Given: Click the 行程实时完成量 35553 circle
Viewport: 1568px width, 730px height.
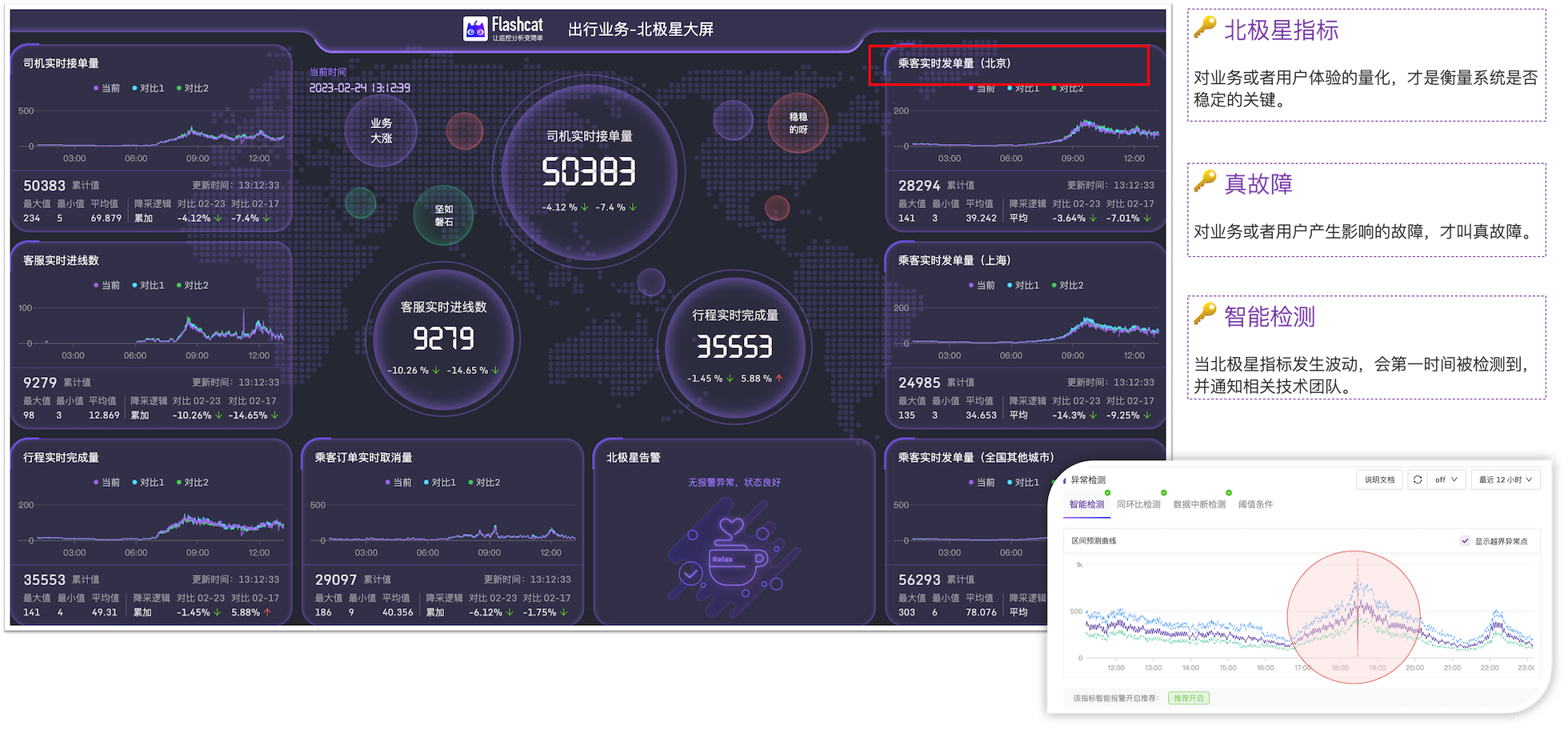Looking at the screenshot, I should pos(734,347).
